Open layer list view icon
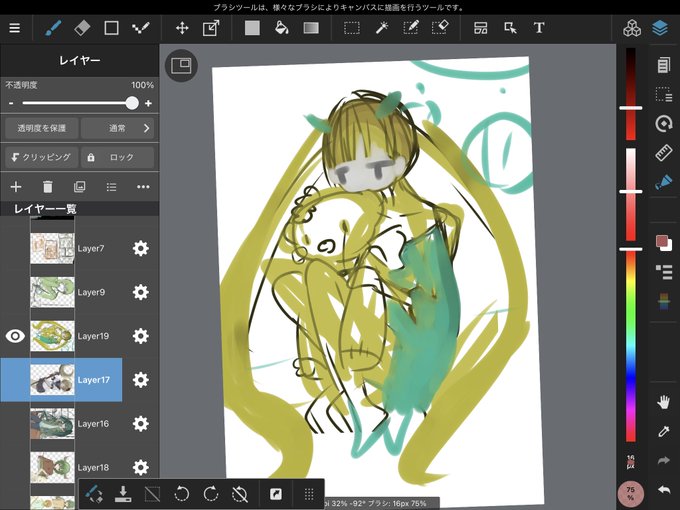 (111, 187)
